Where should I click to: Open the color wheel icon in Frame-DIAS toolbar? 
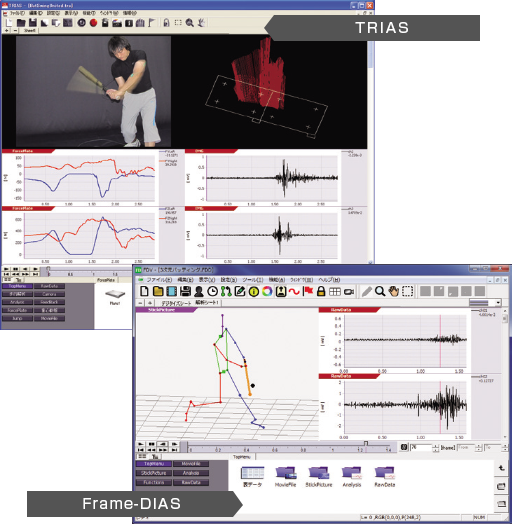pos(267,291)
